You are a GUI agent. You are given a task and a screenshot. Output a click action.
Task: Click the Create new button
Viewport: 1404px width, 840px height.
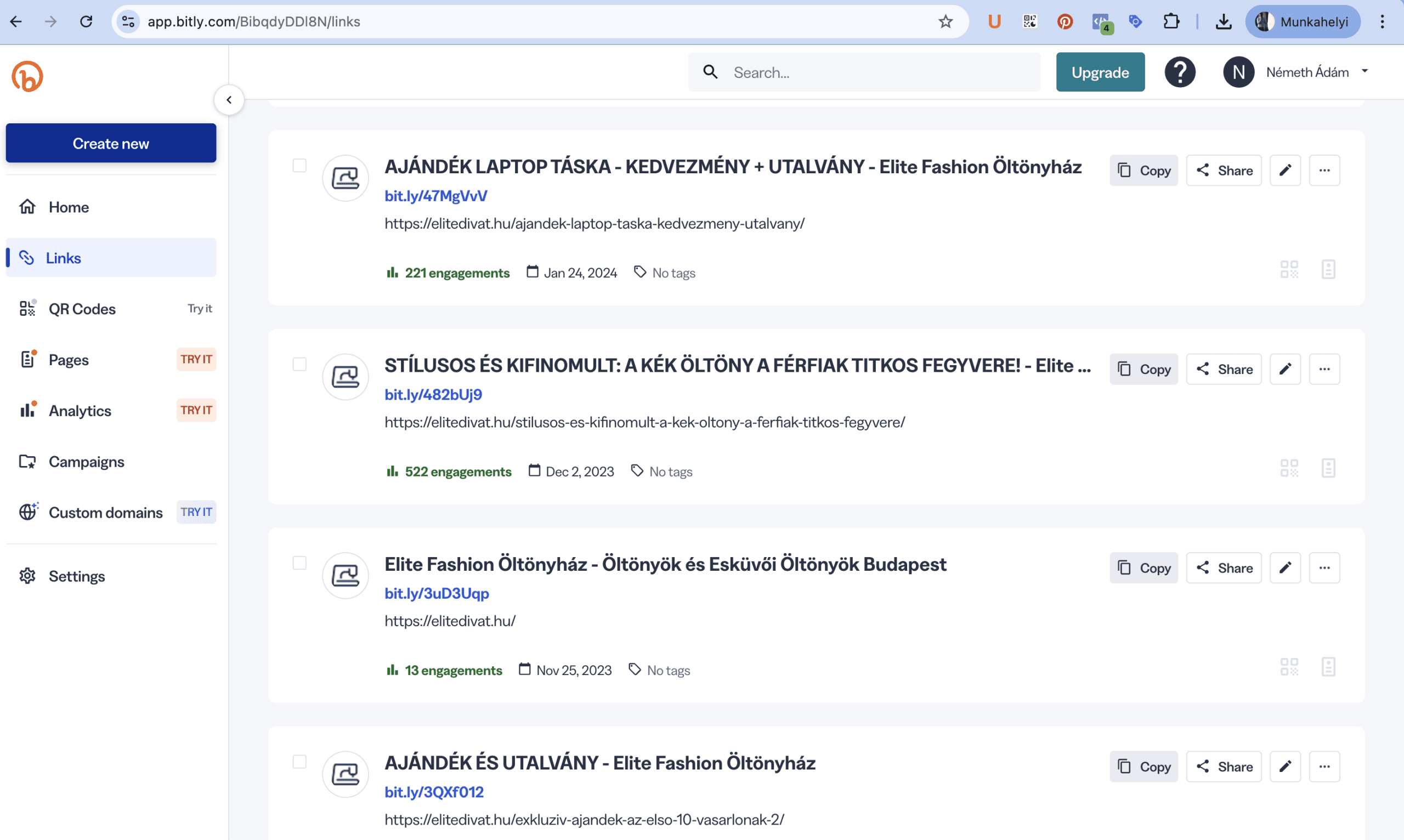click(111, 143)
